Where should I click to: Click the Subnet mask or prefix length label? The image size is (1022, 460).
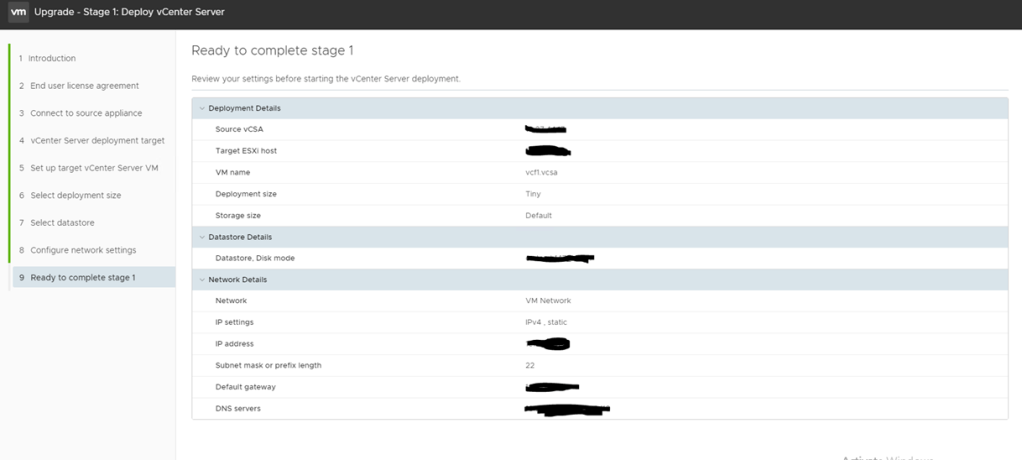click(x=268, y=365)
